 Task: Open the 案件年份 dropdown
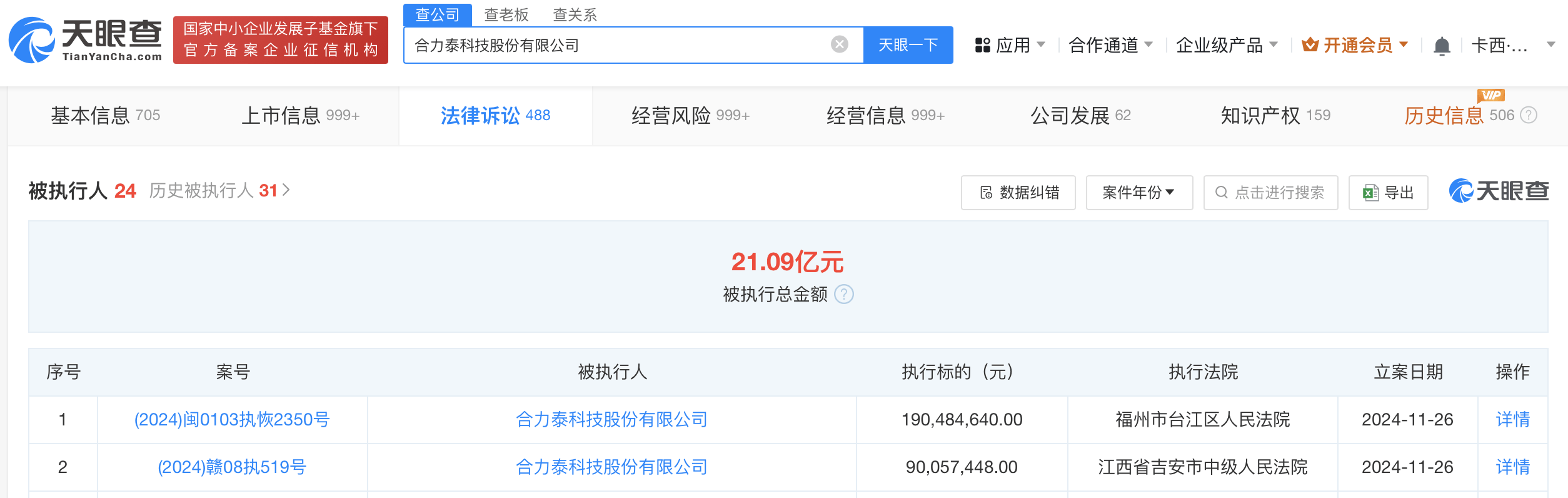click(1139, 193)
